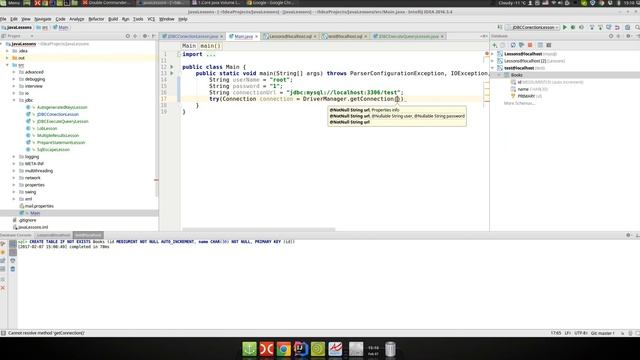
Task: Open Double Commander from the dock
Action: (x=266, y=349)
